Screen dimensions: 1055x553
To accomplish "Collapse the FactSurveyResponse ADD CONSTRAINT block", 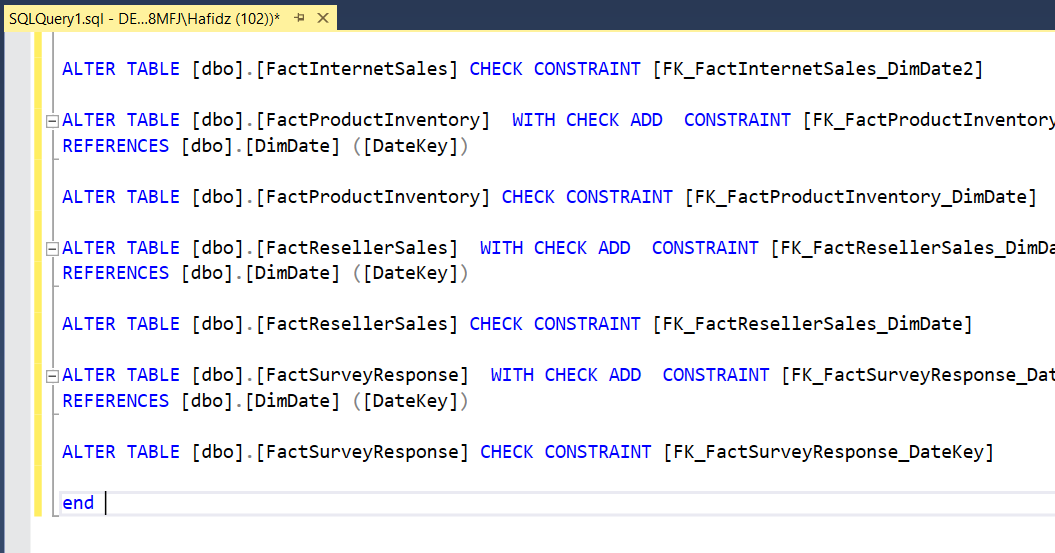I will coord(51,375).
